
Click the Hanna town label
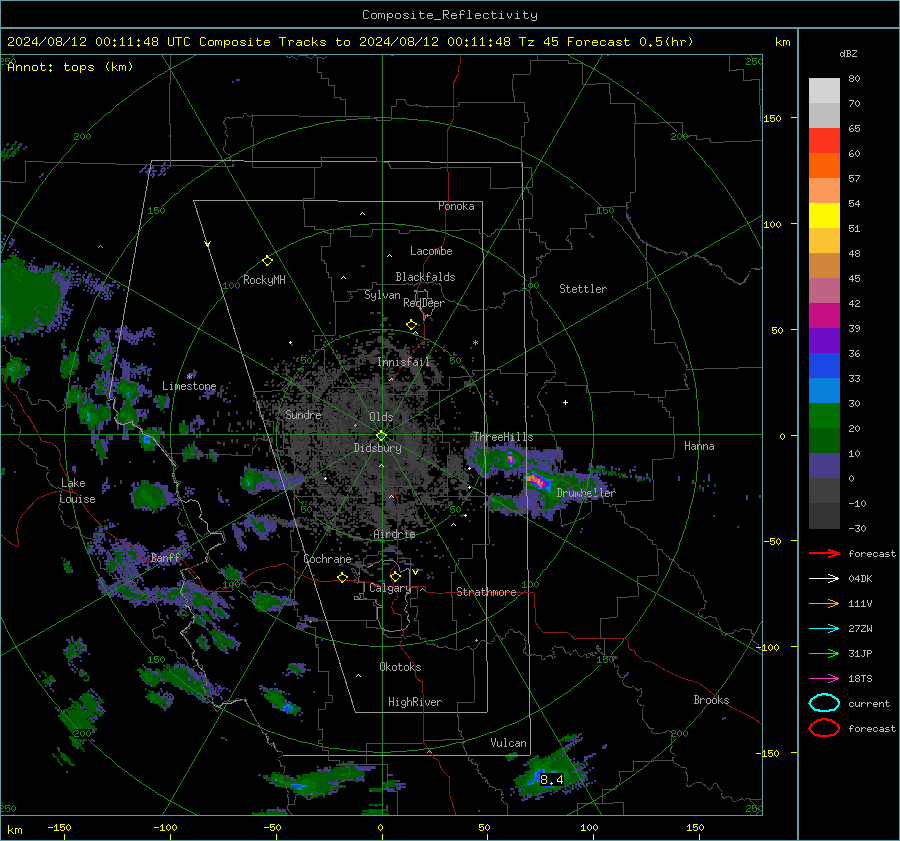pyautogui.click(x=699, y=446)
